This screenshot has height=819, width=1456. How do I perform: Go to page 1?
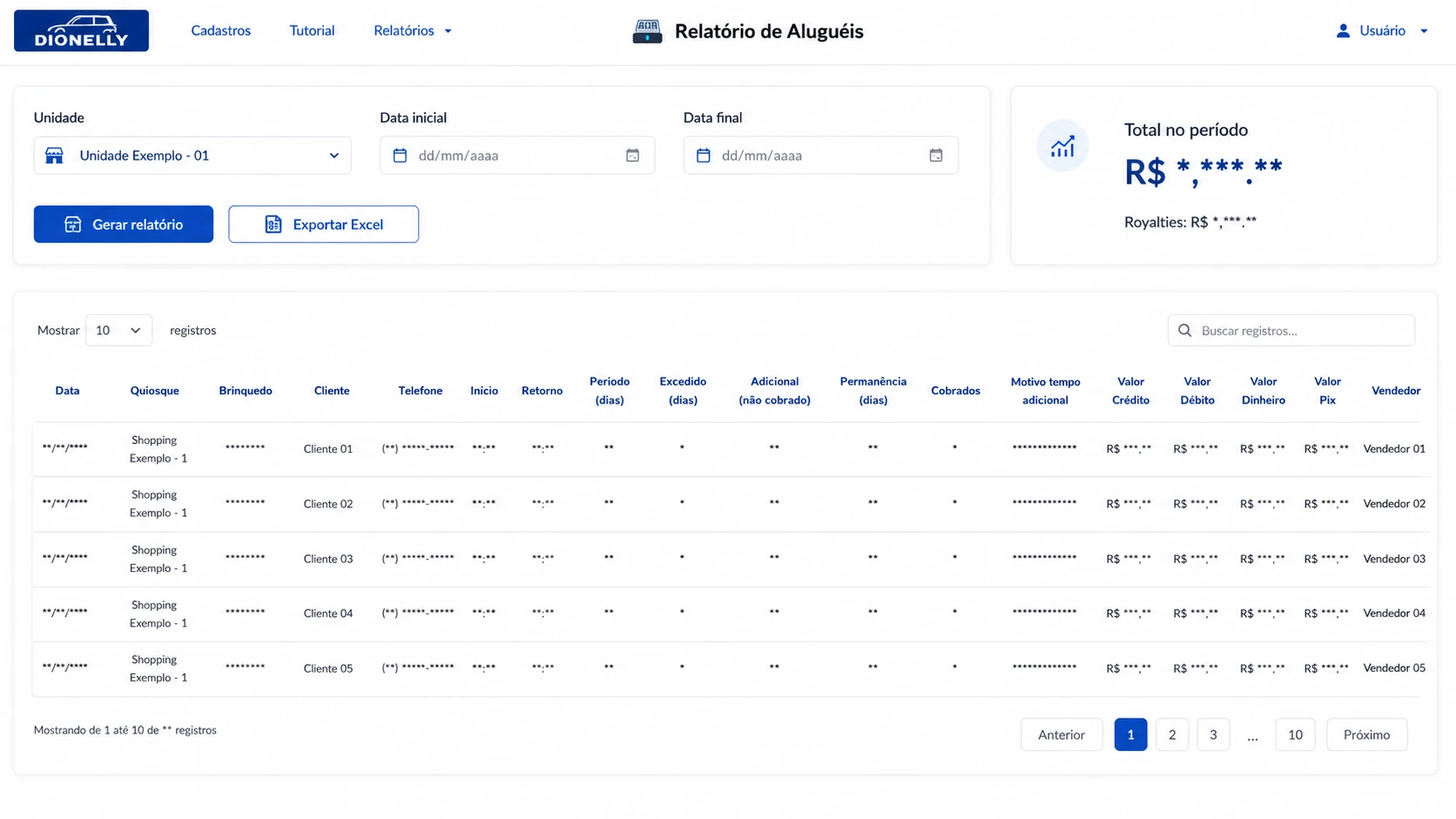coord(1130,735)
